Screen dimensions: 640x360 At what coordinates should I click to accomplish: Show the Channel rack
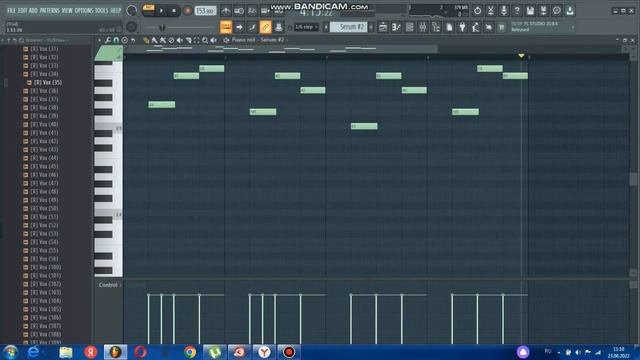click(x=409, y=27)
